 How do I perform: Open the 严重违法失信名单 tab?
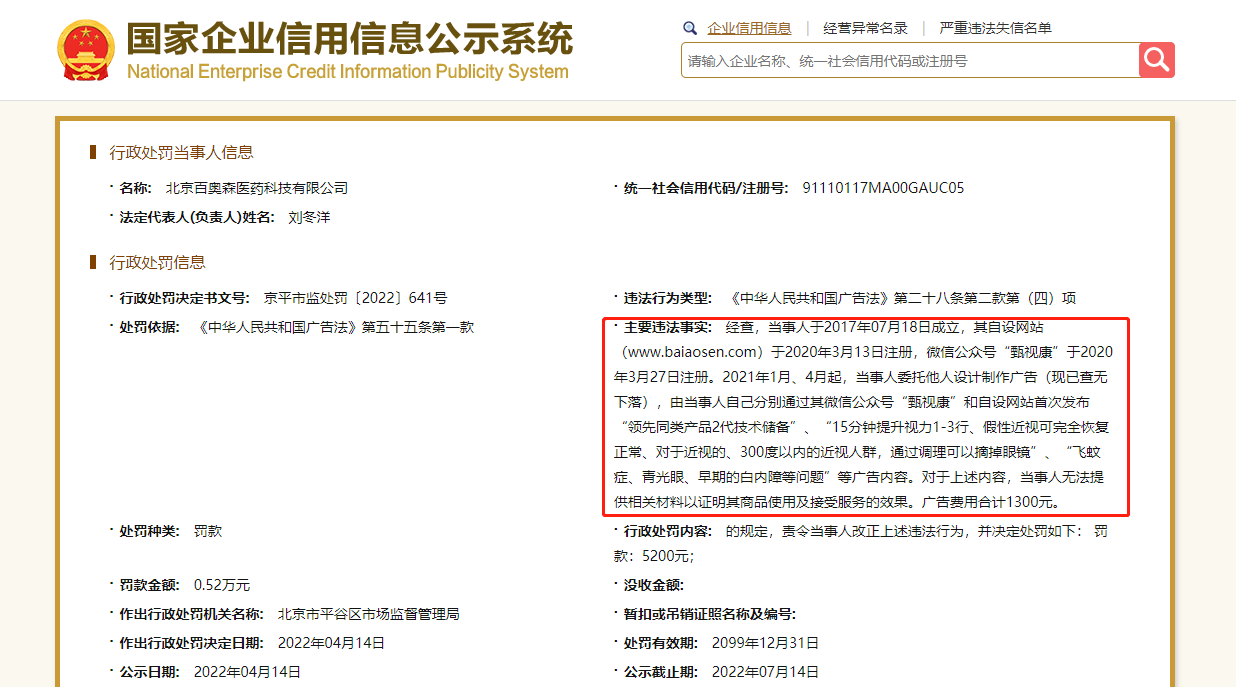pyautogui.click(x=995, y=28)
